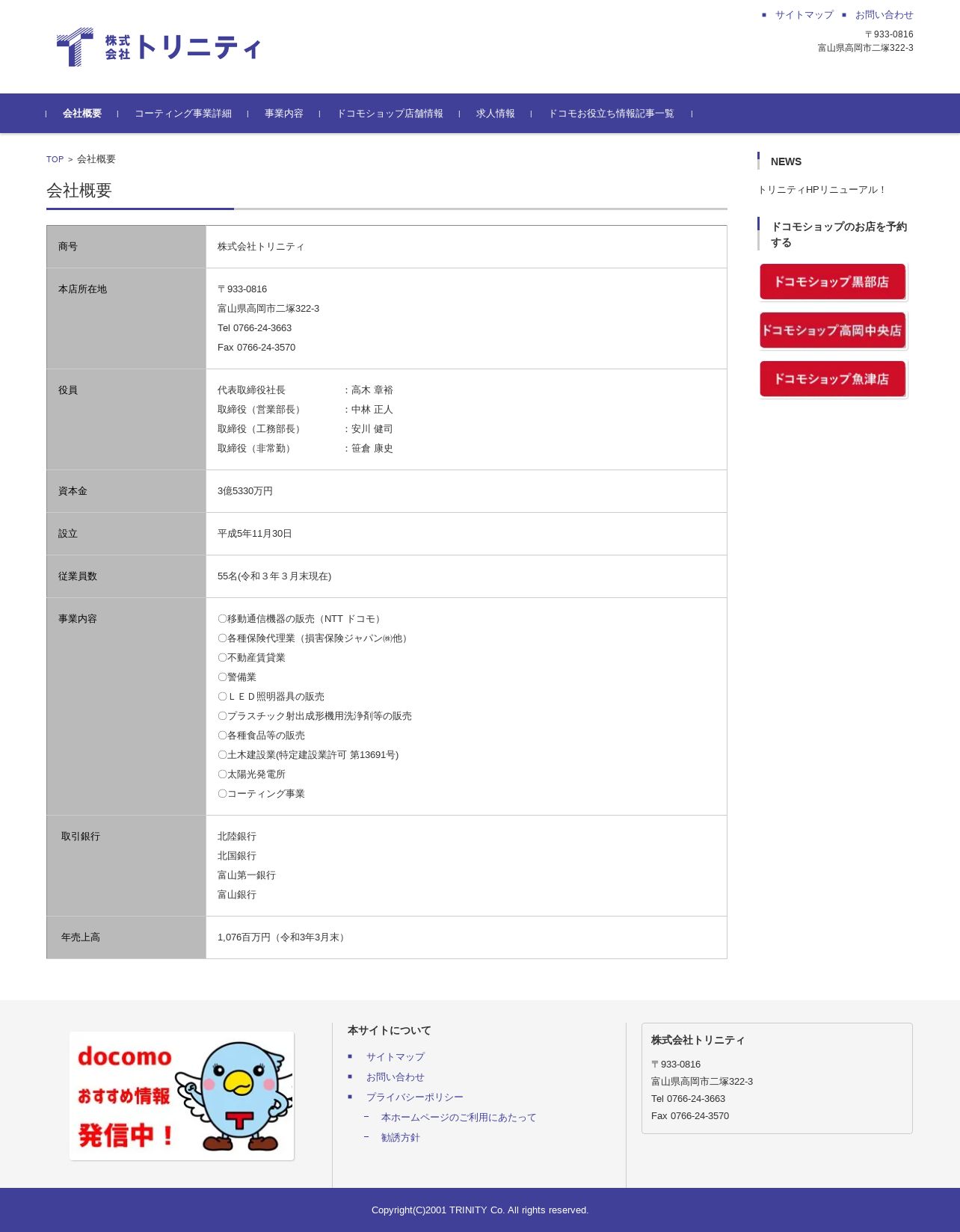Click the 取締役（工務部長）安川 健司 line
The height and width of the screenshot is (1232, 960).
(x=305, y=429)
